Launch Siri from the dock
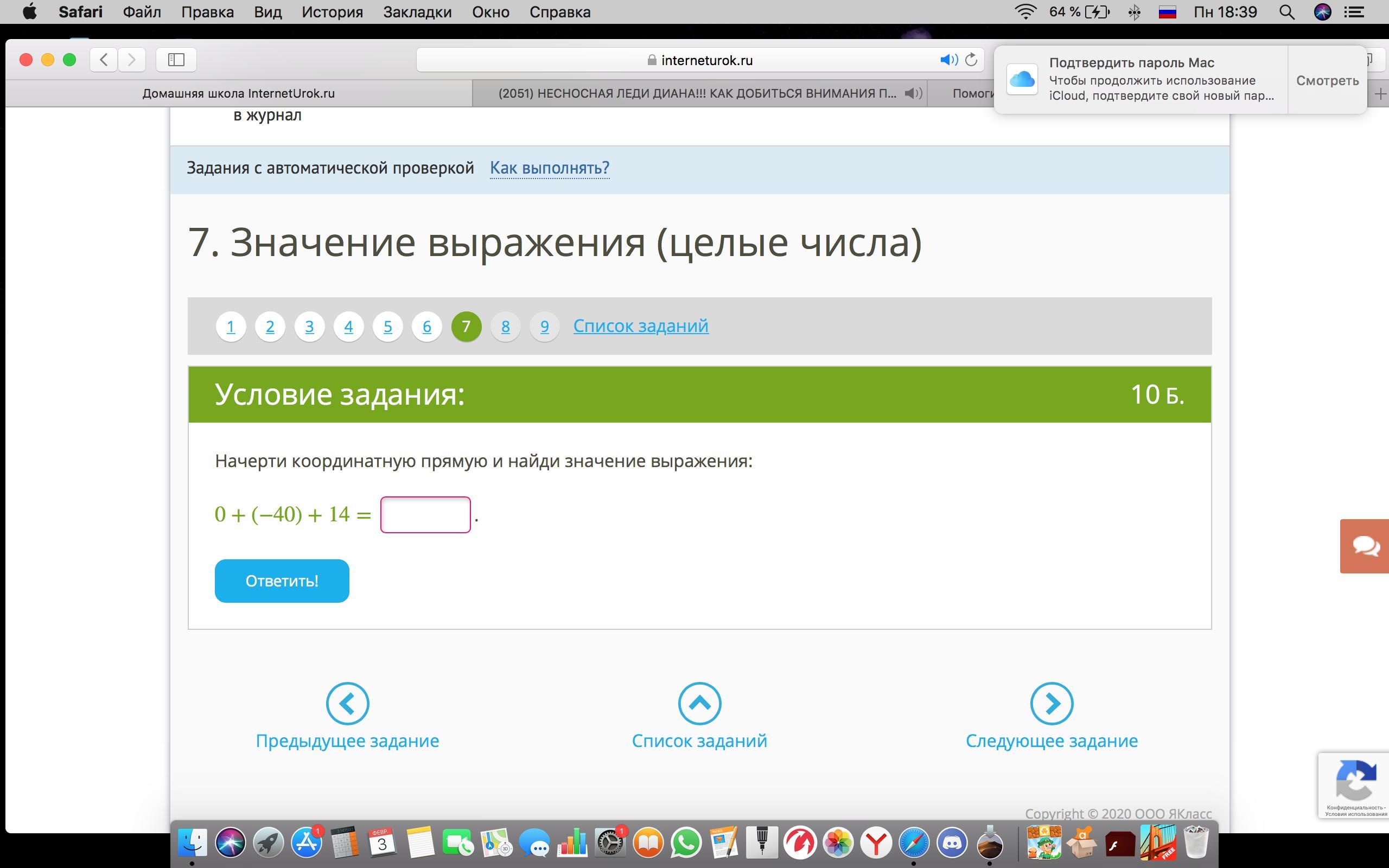 coord(230,842)
